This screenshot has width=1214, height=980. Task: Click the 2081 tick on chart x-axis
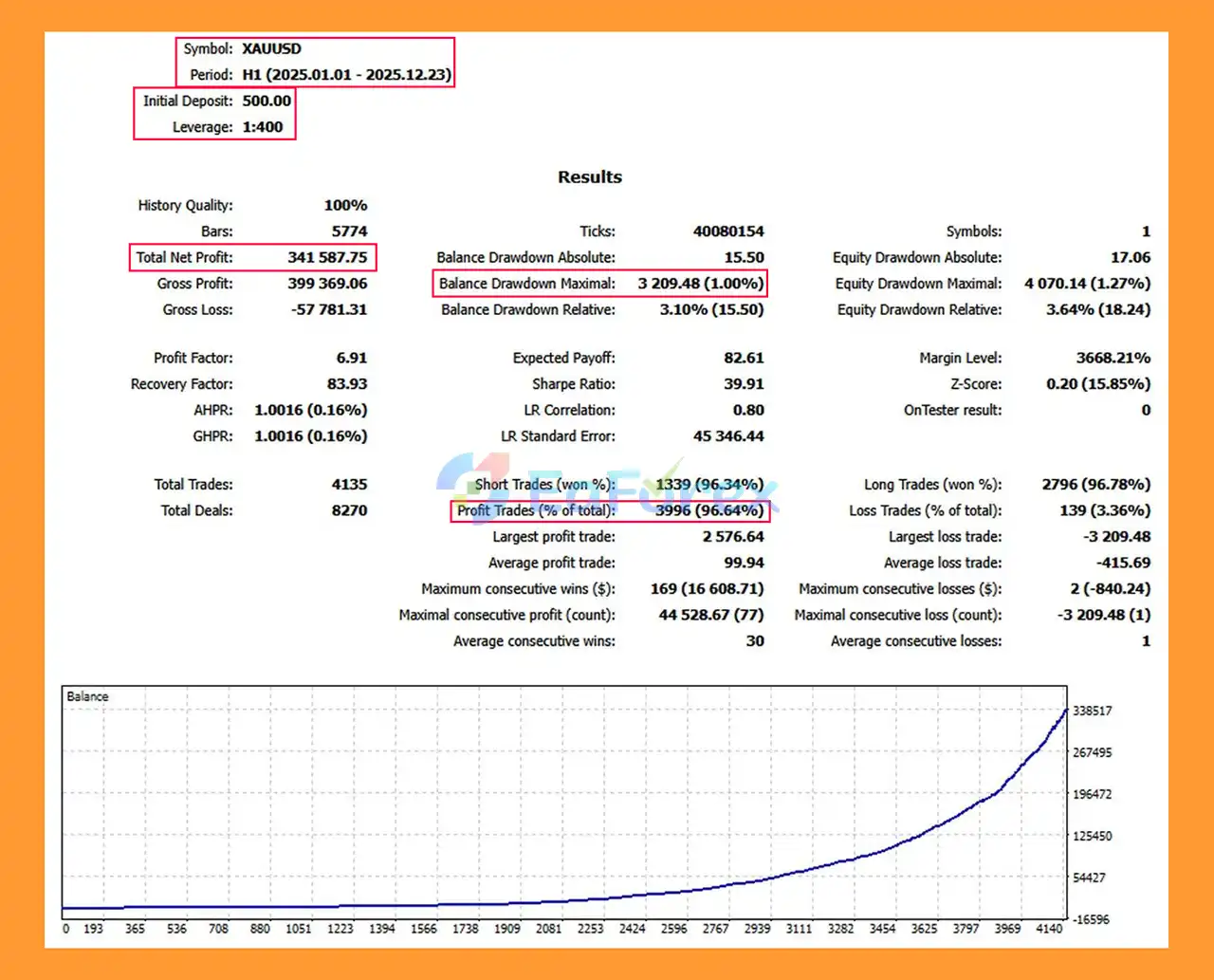click(x=548, y=929)
